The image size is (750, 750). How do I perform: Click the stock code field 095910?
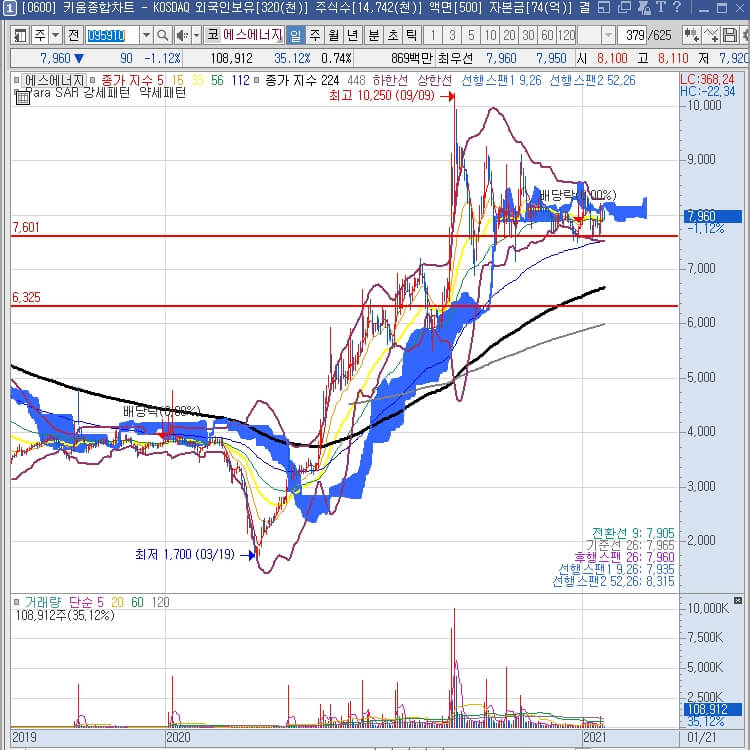pos(112,35)
